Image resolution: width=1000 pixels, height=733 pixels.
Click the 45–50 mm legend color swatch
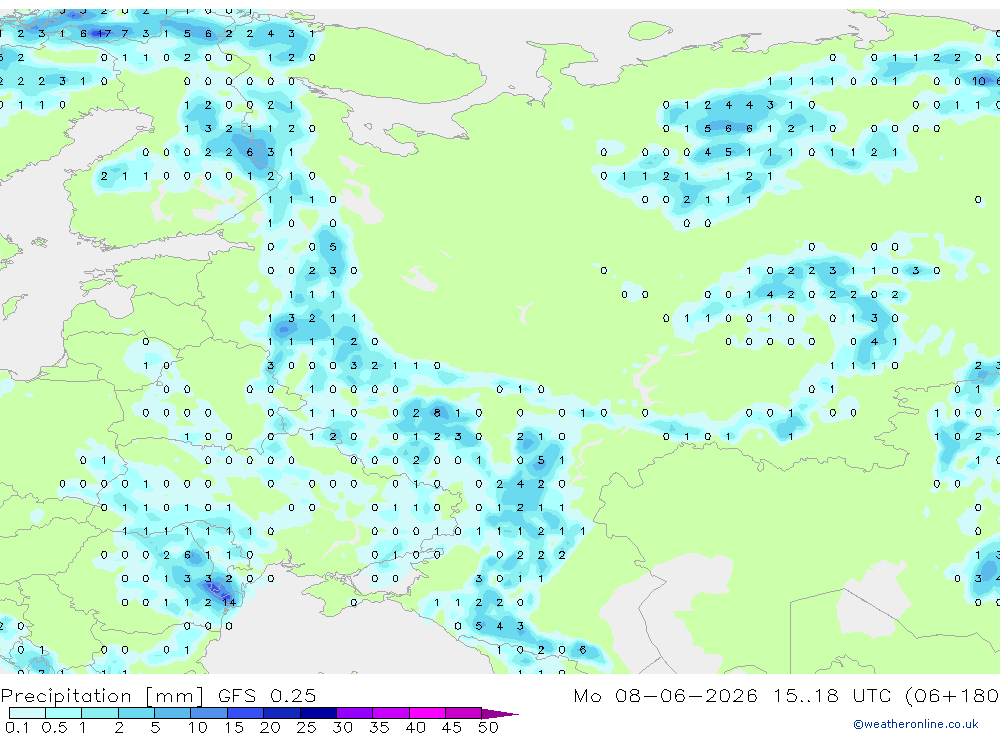pyautogui.click(x=464, y=713)
